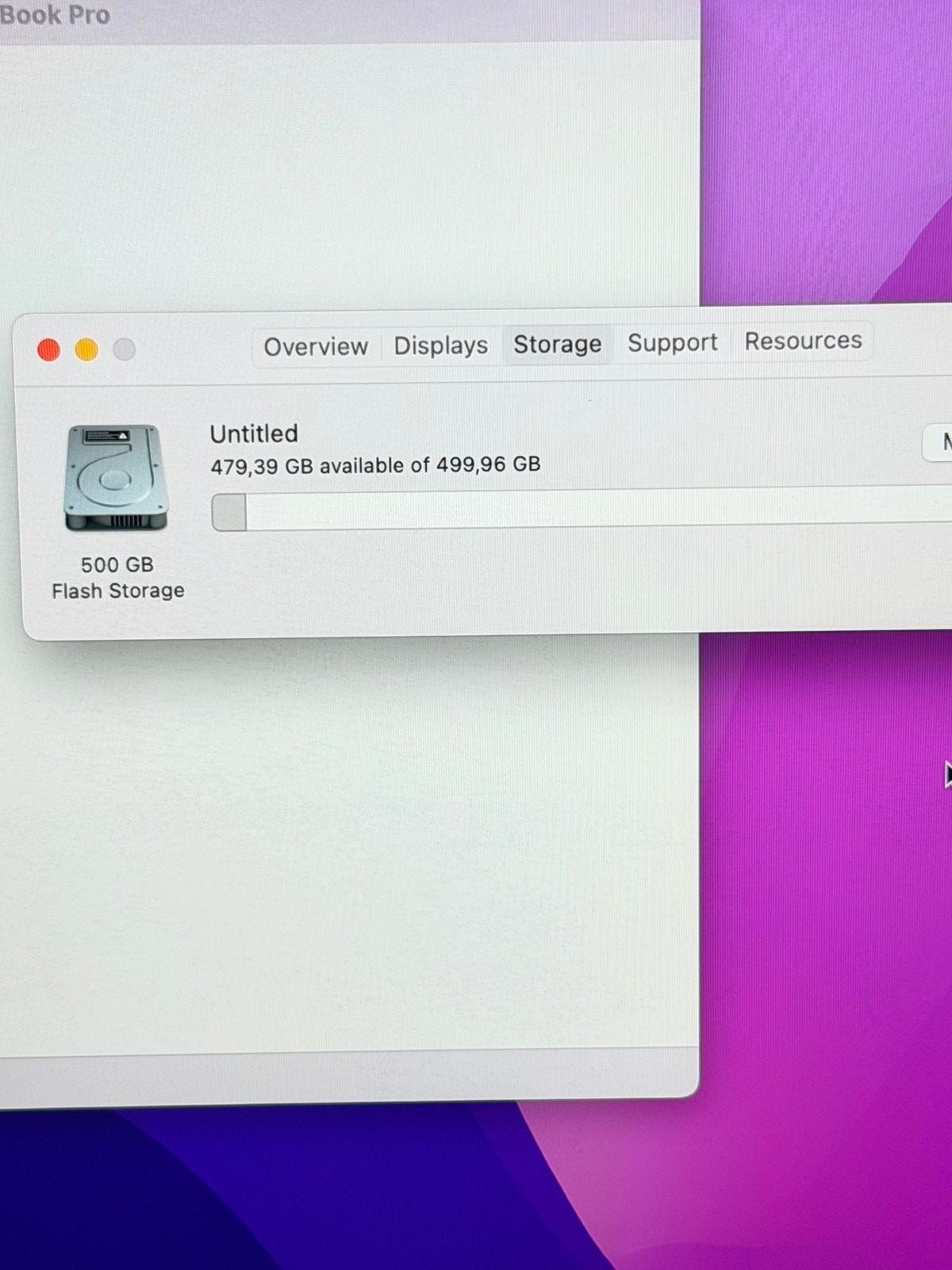This screenshot has width=952, height=1270.
Task: Open the Displays tab
Action: 441,345
